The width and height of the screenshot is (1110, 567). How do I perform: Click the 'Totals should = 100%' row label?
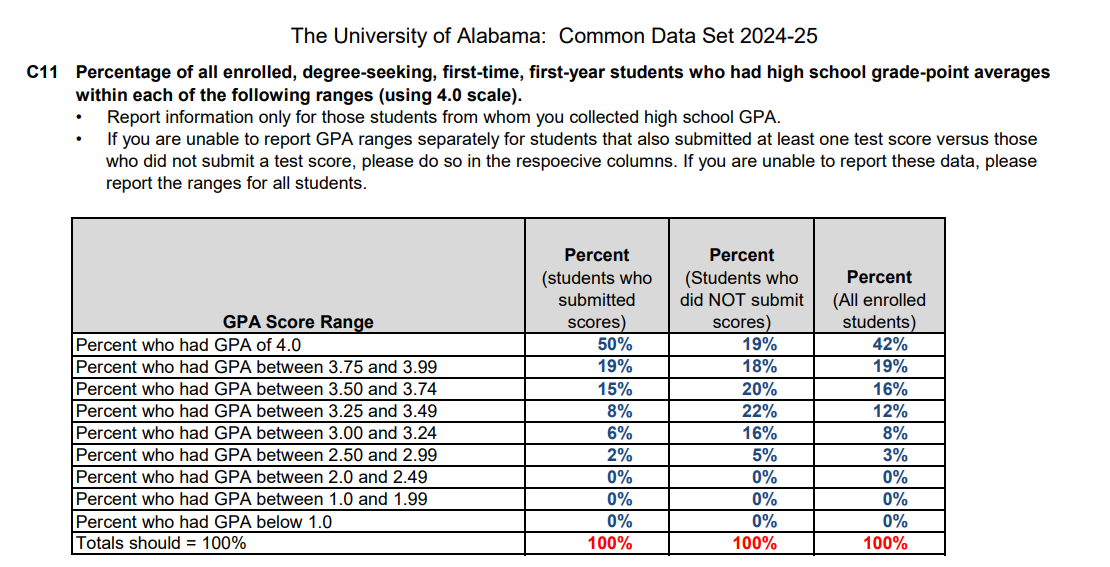161,543
